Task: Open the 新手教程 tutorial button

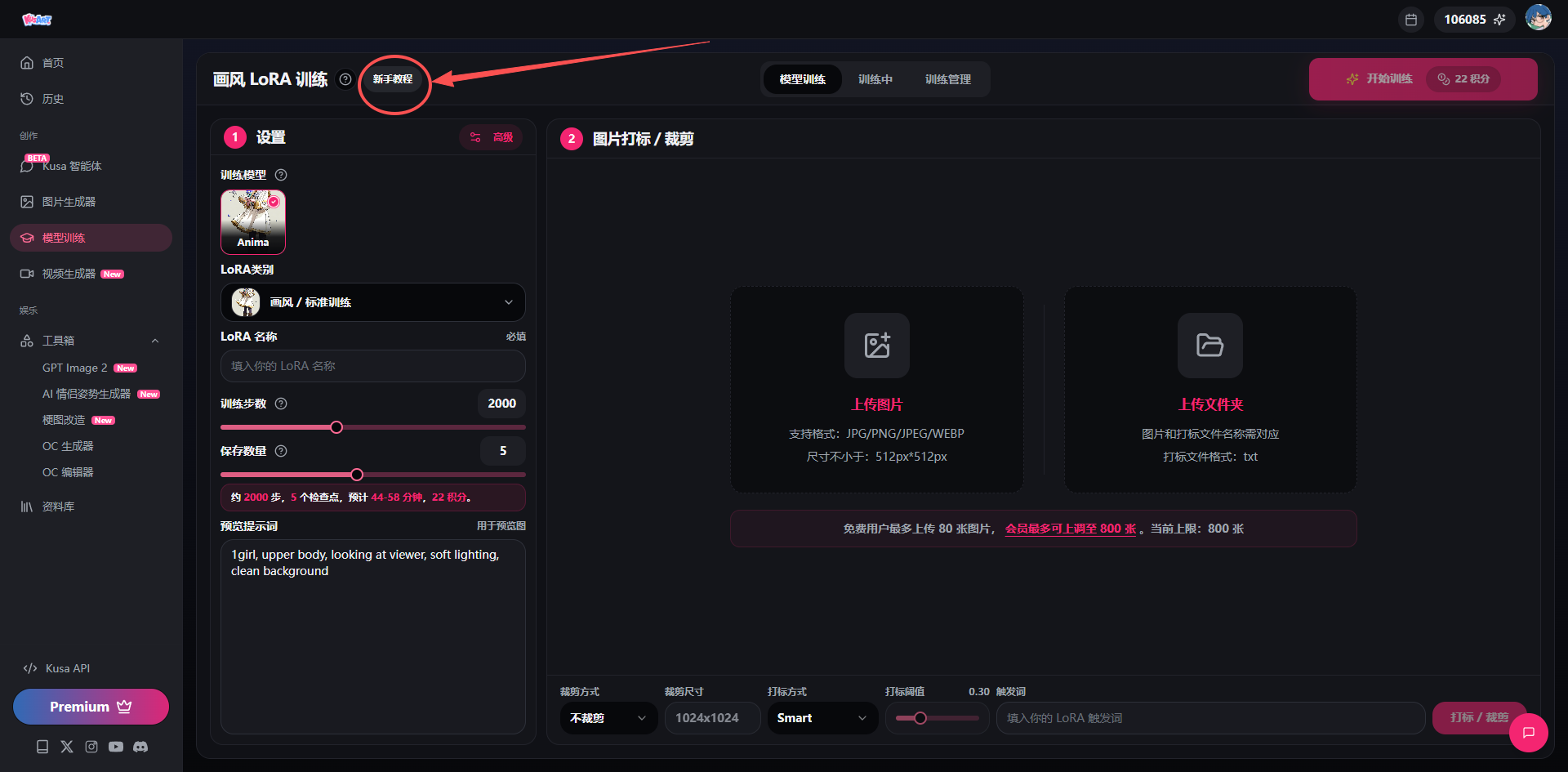Action: (393, 79)
